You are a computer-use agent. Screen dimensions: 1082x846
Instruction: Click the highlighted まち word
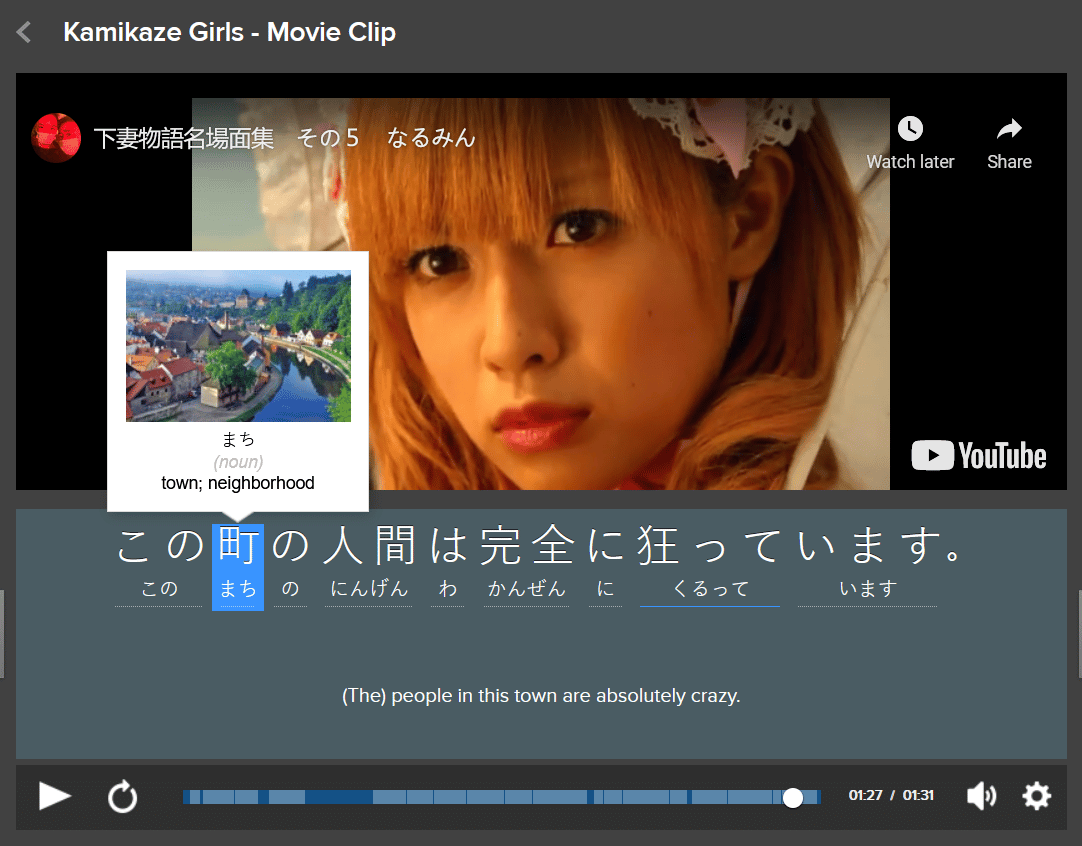238,589
